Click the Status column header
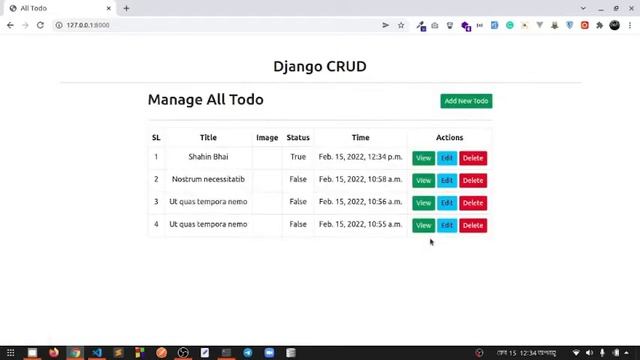The width and height of the screenshot is (640, 360). point(298,138)
